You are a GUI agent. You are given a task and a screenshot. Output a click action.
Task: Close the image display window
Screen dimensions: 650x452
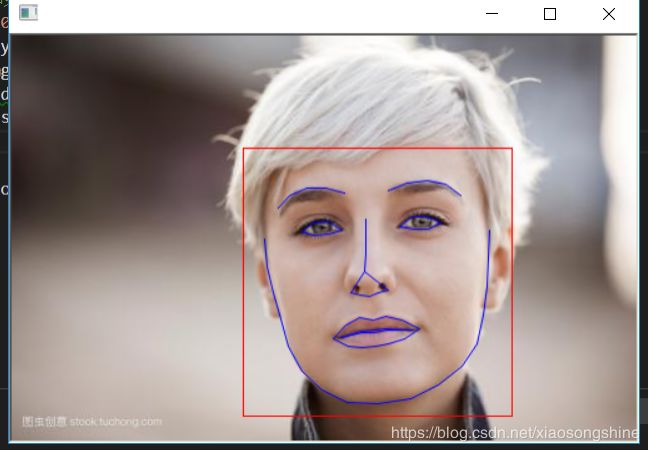(609, 14)
